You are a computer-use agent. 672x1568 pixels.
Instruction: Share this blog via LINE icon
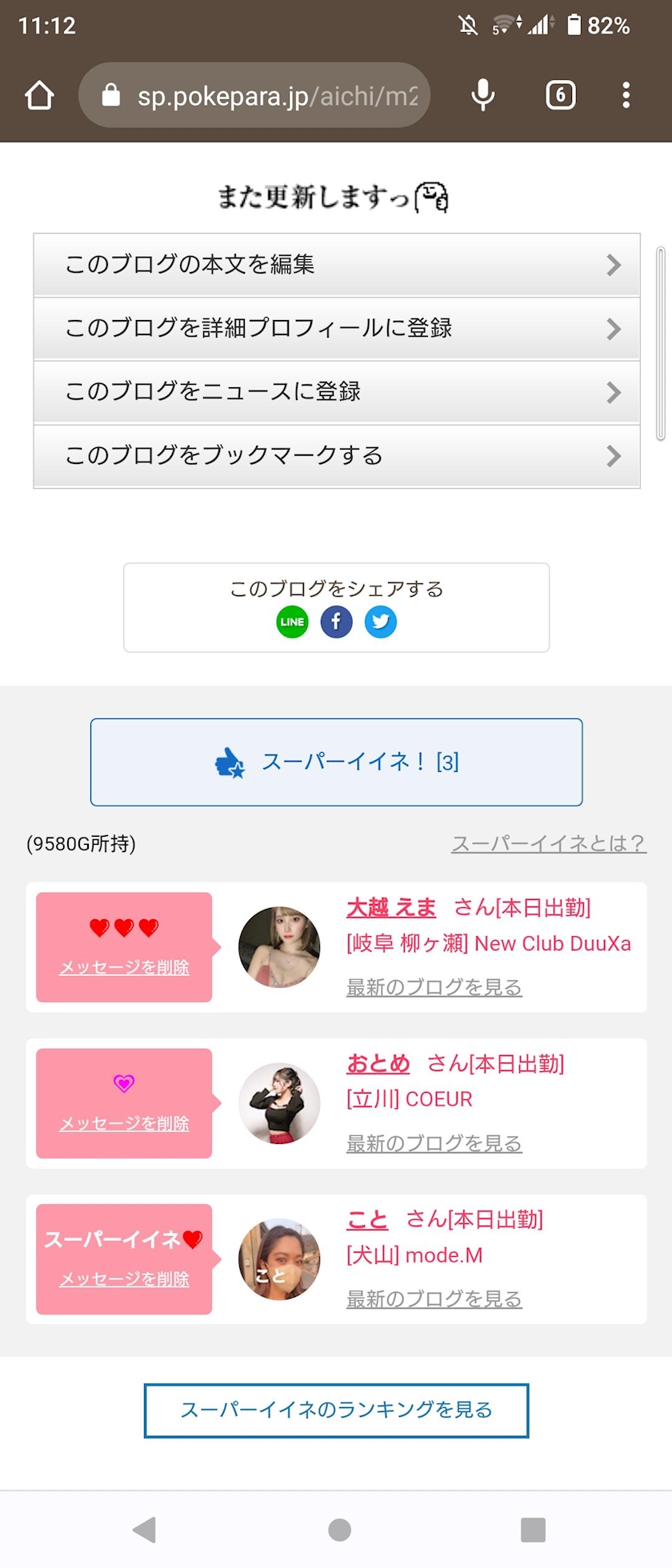292,622
